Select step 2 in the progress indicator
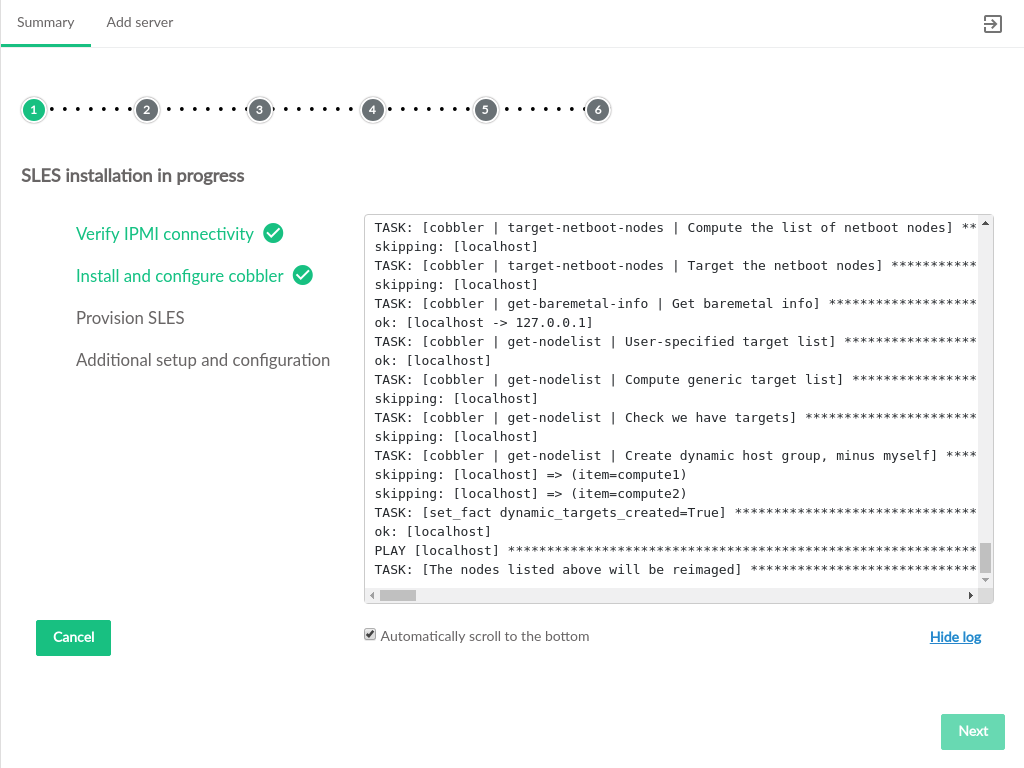Image resolution: width=1024 pixels, height=768 pixels. pyautogui.click(x=147, y=110)
